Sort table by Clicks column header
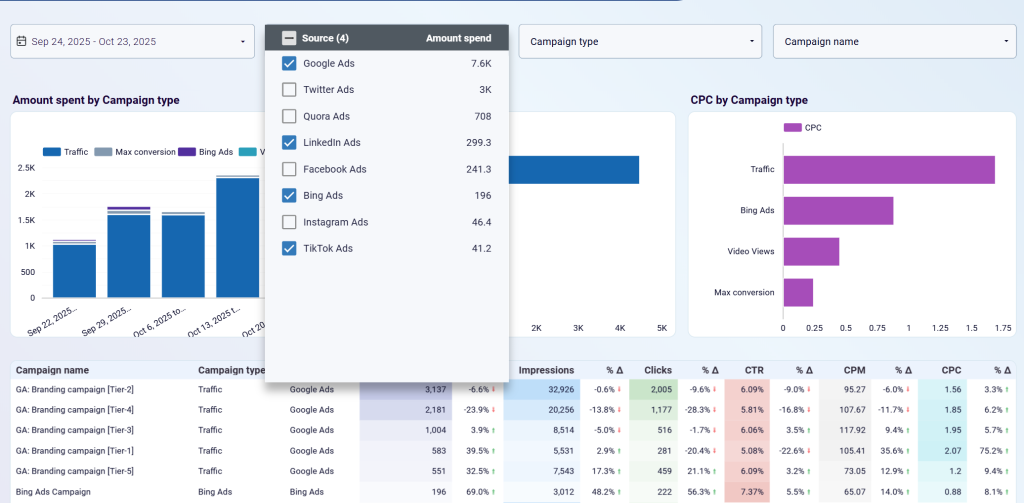The height and width of the screenshot is (503, 1024). 658,370
